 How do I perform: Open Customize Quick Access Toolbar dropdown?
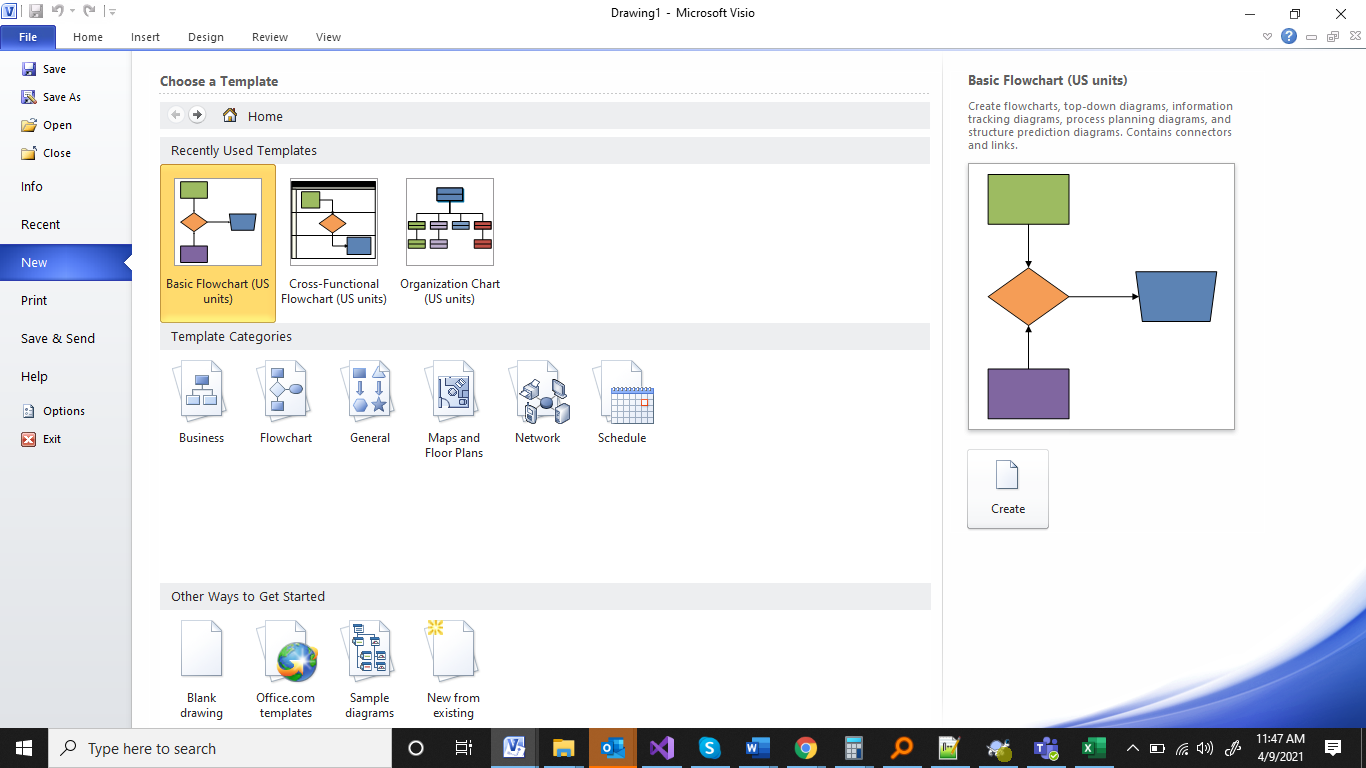[111, 12]
